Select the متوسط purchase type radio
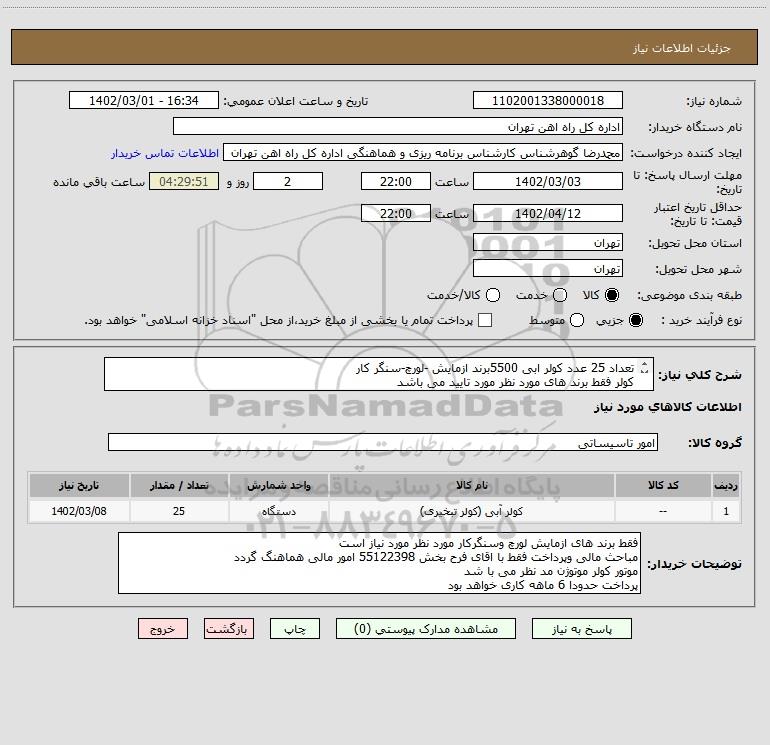 (x=577, y=320)
